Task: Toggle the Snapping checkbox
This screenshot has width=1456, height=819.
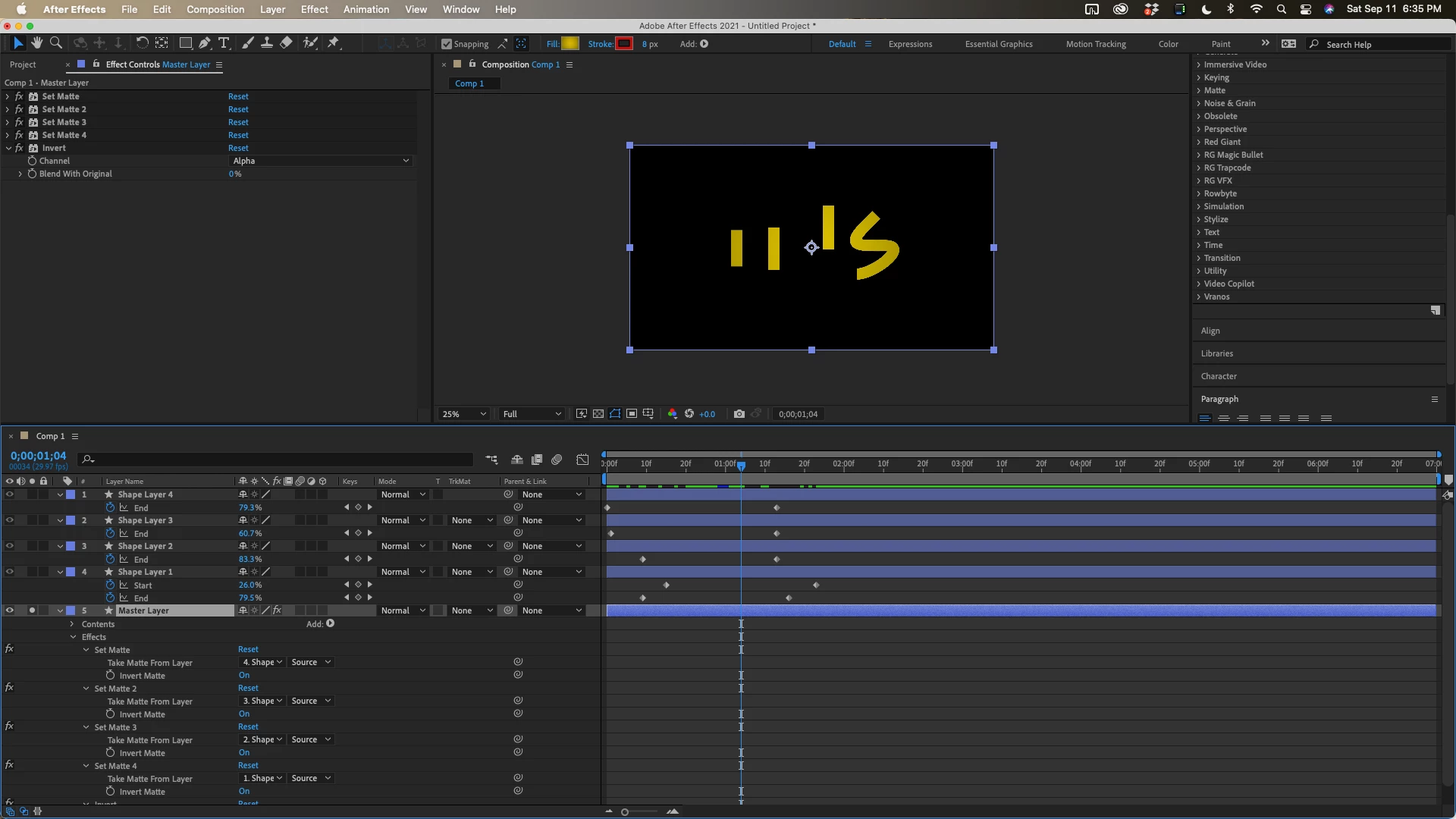Action: [447, 44]
